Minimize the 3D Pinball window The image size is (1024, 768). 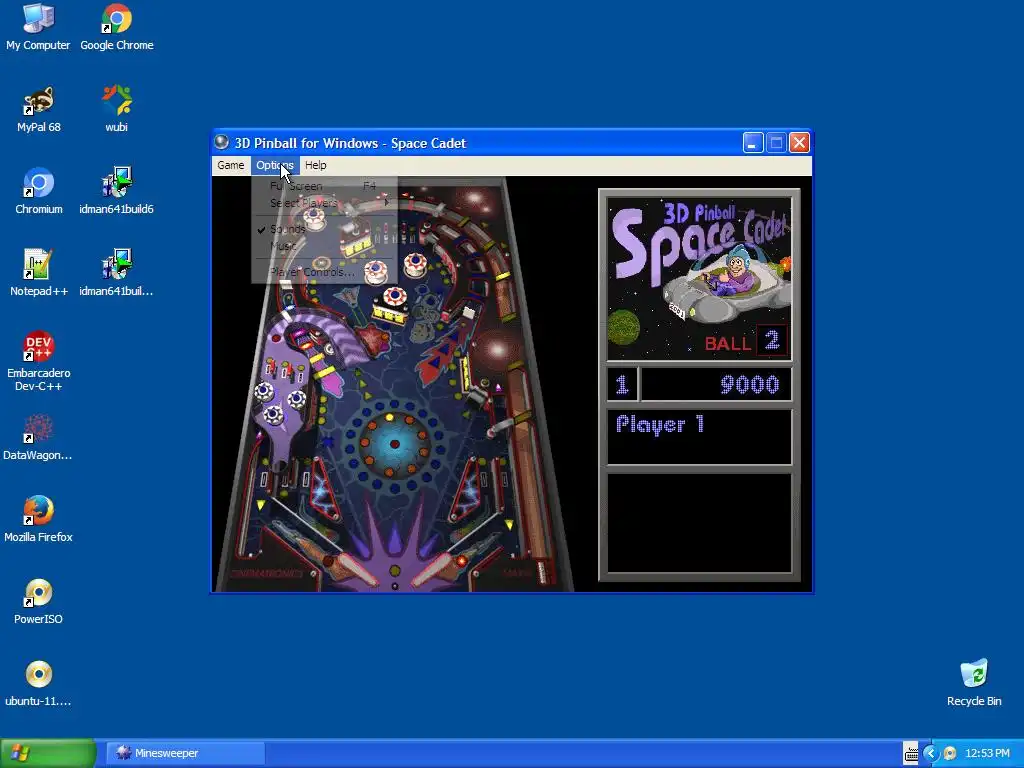coord(752,142)
